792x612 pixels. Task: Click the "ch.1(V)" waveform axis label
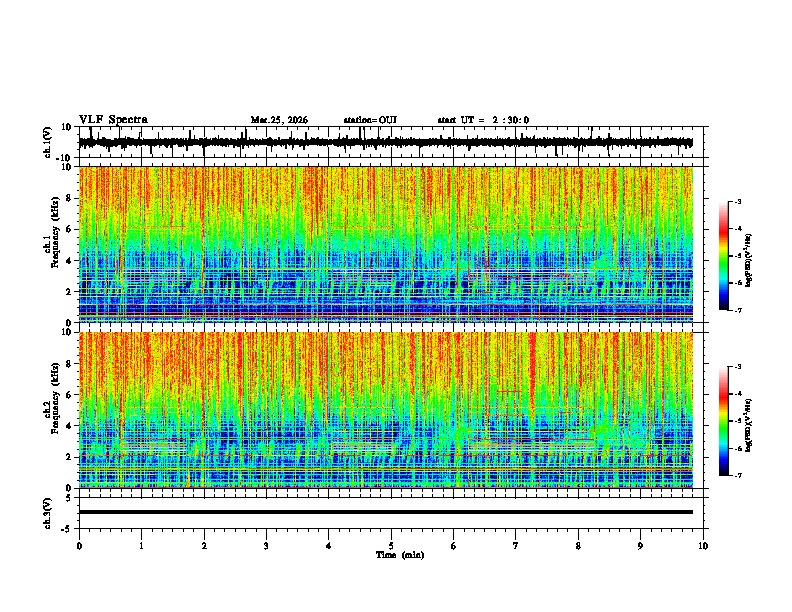[x=48, y=142]
